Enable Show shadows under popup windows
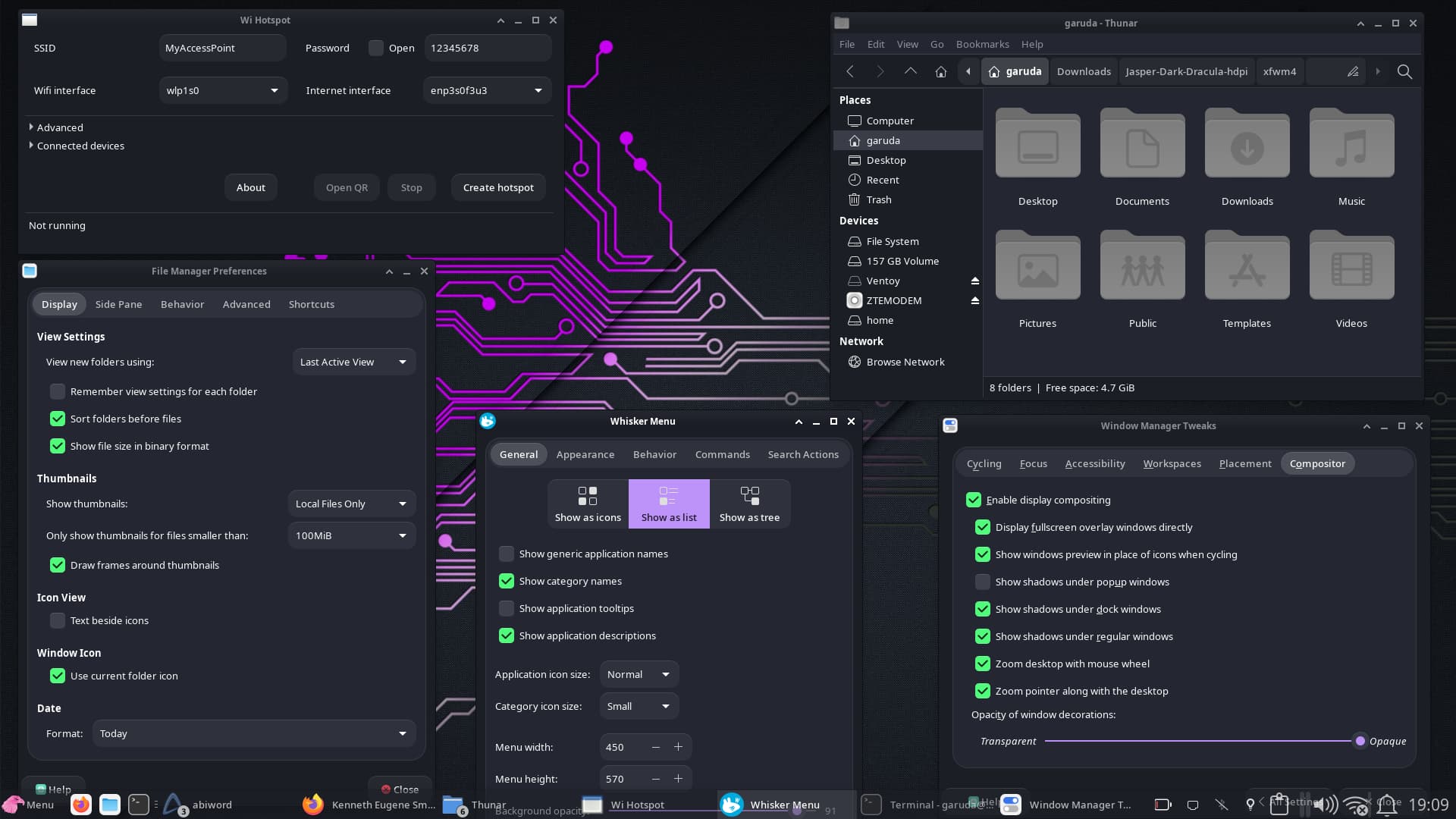 click(983, 582)
